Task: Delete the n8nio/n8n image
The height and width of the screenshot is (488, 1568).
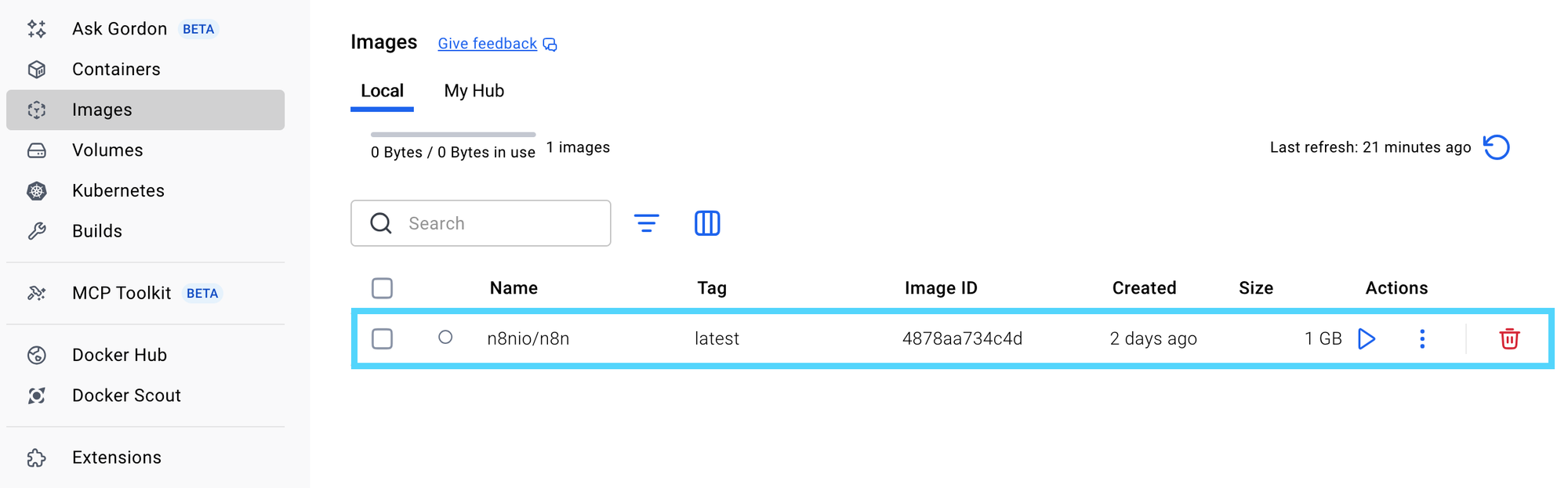Action: [1509, 338]
